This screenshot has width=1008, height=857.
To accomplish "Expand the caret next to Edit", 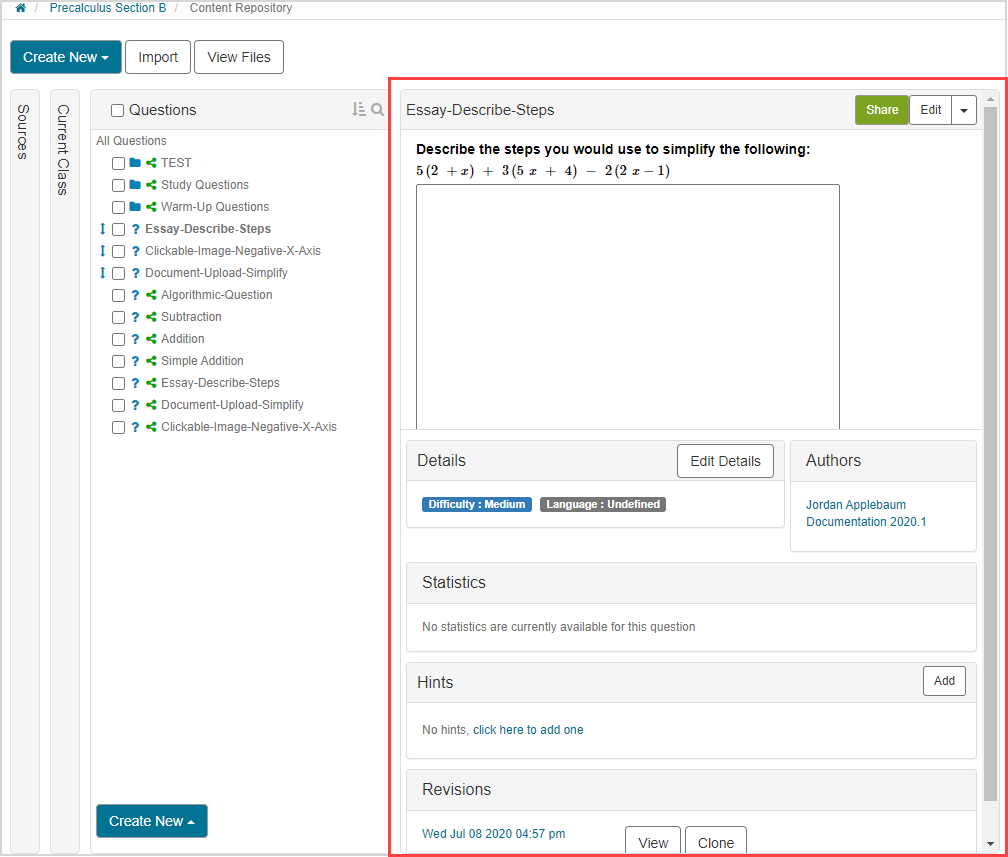I will [x=963, y=110].
